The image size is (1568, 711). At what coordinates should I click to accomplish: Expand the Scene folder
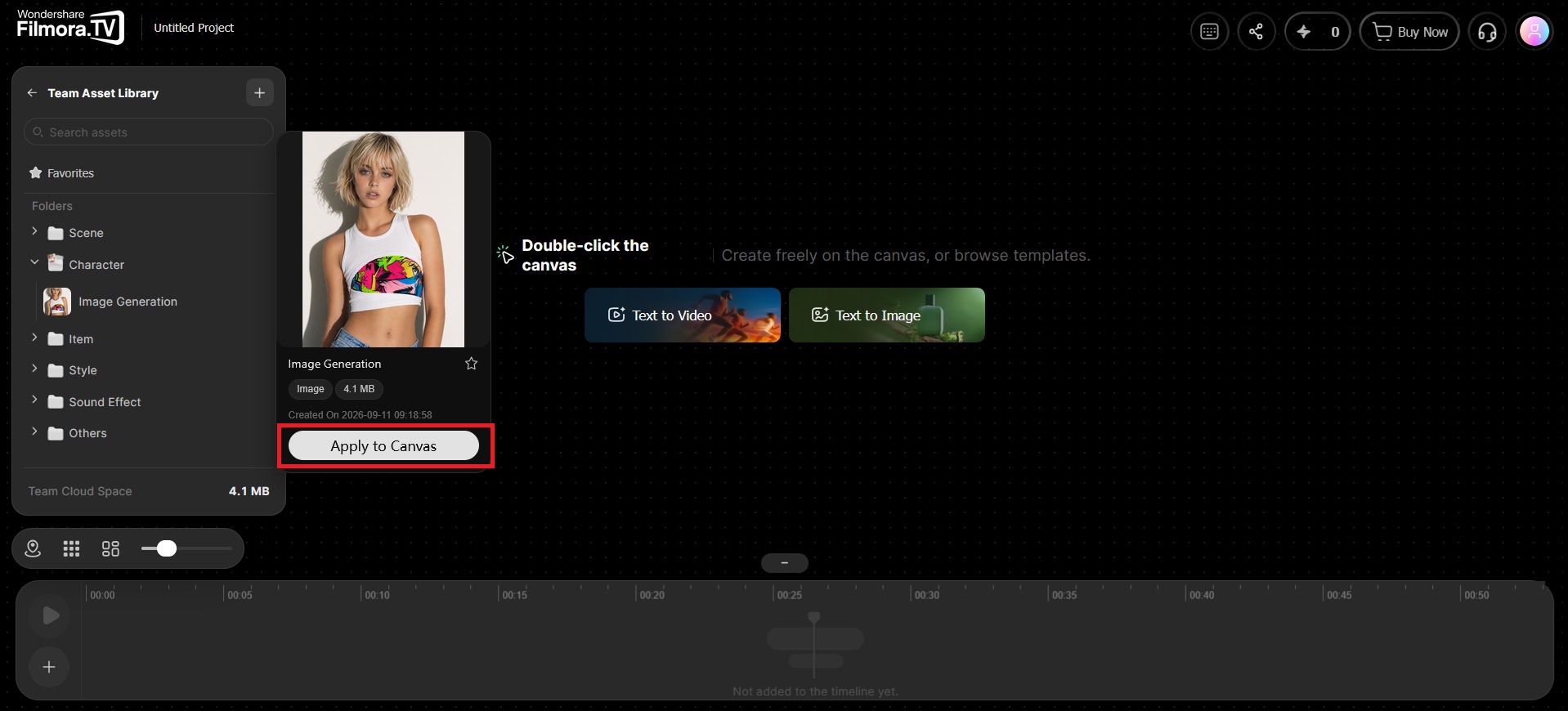click(34, 232)
